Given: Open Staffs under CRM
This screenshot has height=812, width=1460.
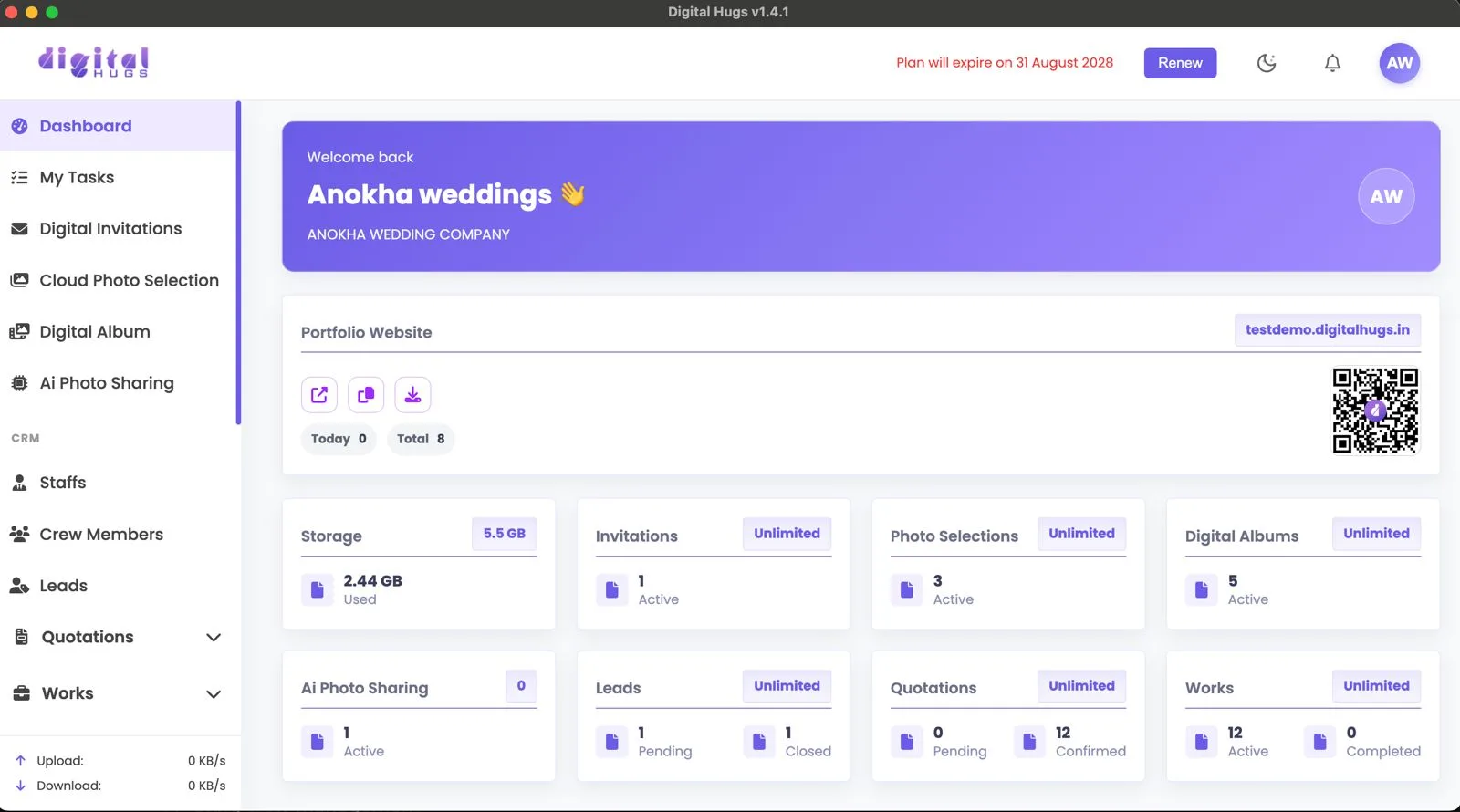Looking at the screenshot, I should [119, 483].
